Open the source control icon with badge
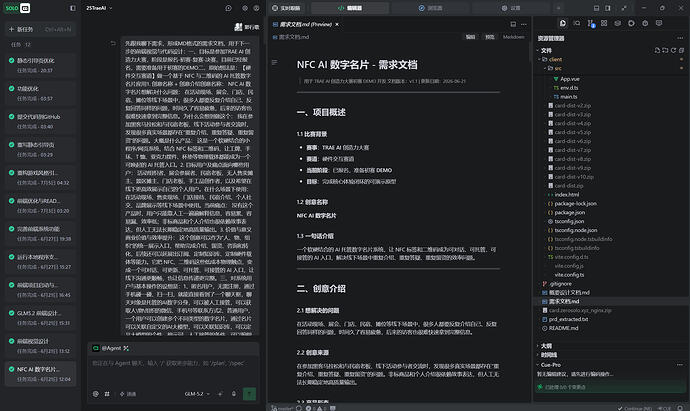The height and width of the screenshot is (411, 690). [590, 23]
